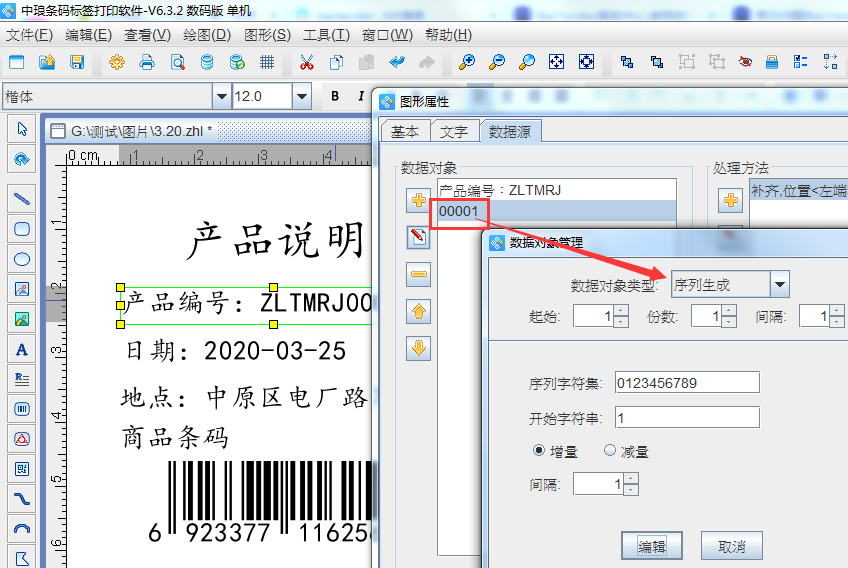Choose the text tool in sidebar
The width and height of the screenshot is (848, 568).
21,349
